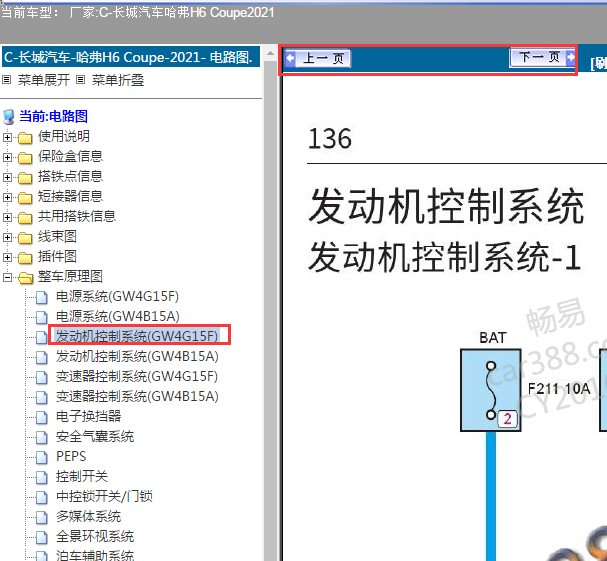Open the 控制开关 diagram
Image resolution: width=607 pixels, height=561 pixels.
pos(82,476)
